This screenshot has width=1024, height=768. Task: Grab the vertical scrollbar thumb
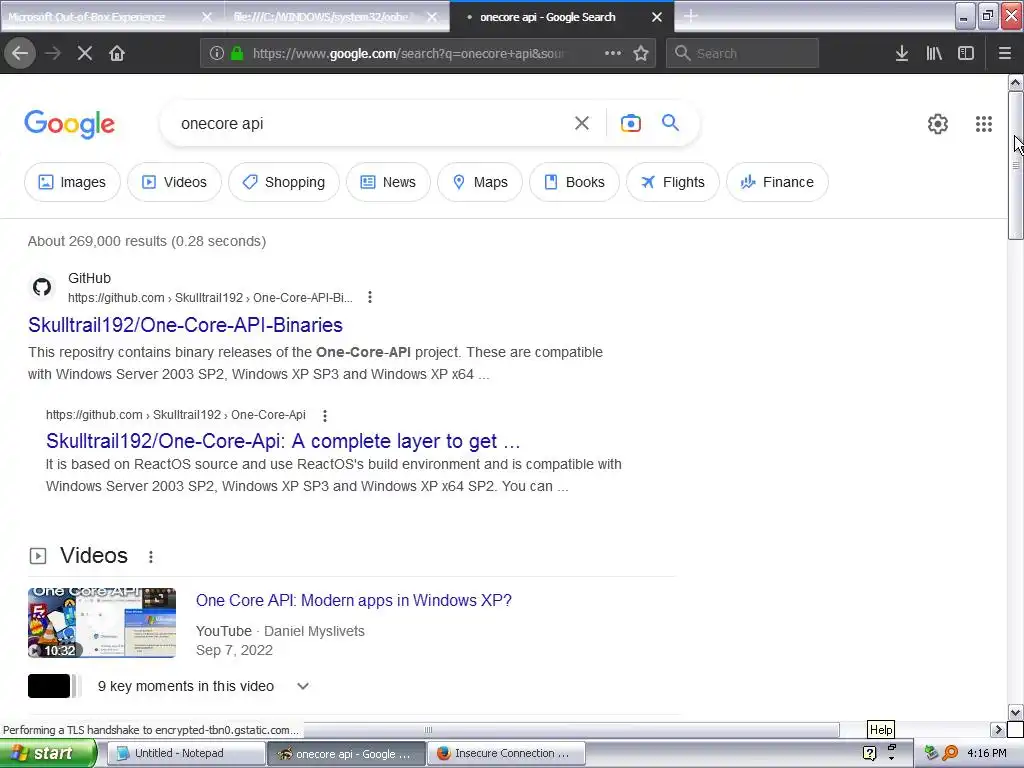[x=1015, y=166]
